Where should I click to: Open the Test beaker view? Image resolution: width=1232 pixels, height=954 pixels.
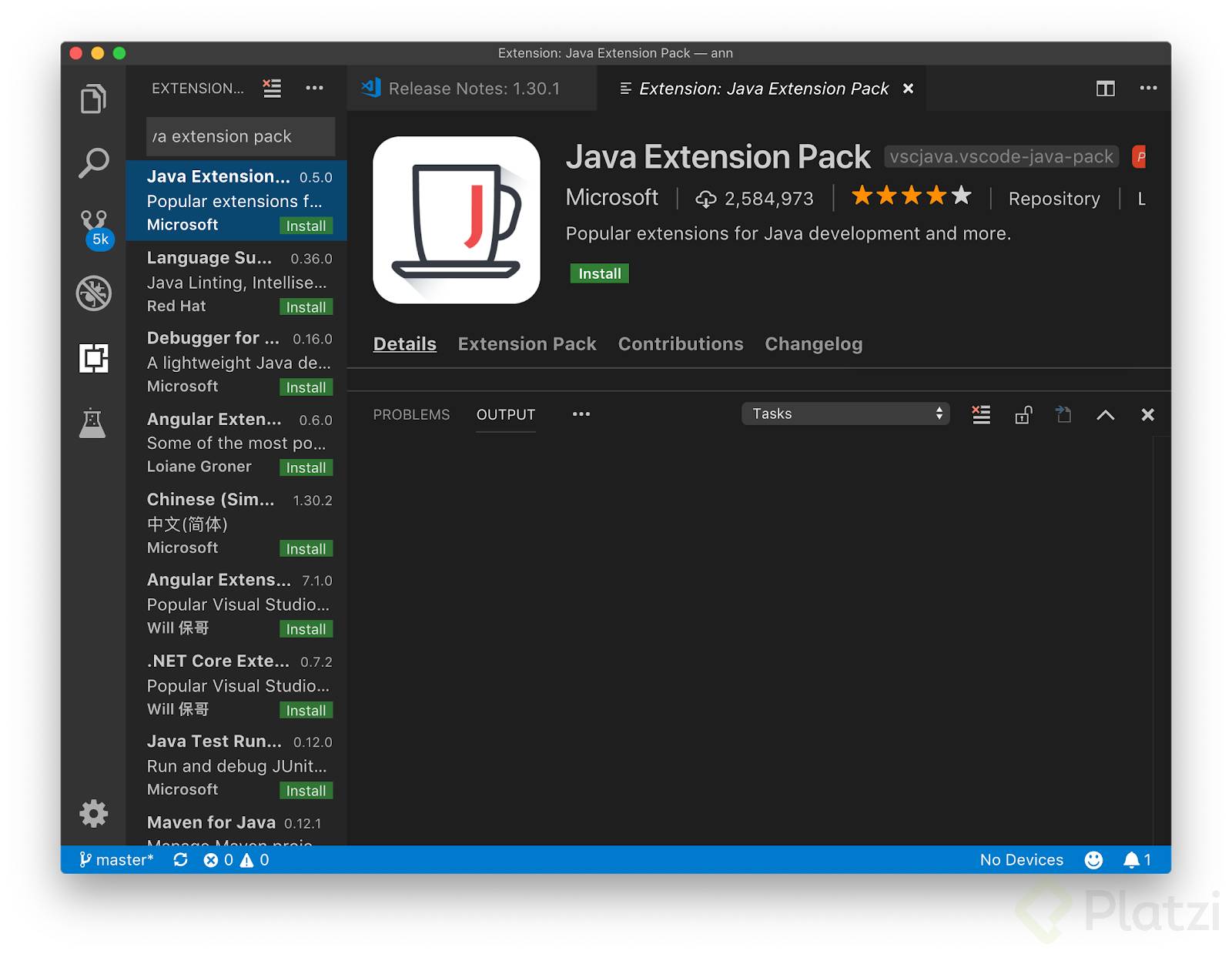93,423
